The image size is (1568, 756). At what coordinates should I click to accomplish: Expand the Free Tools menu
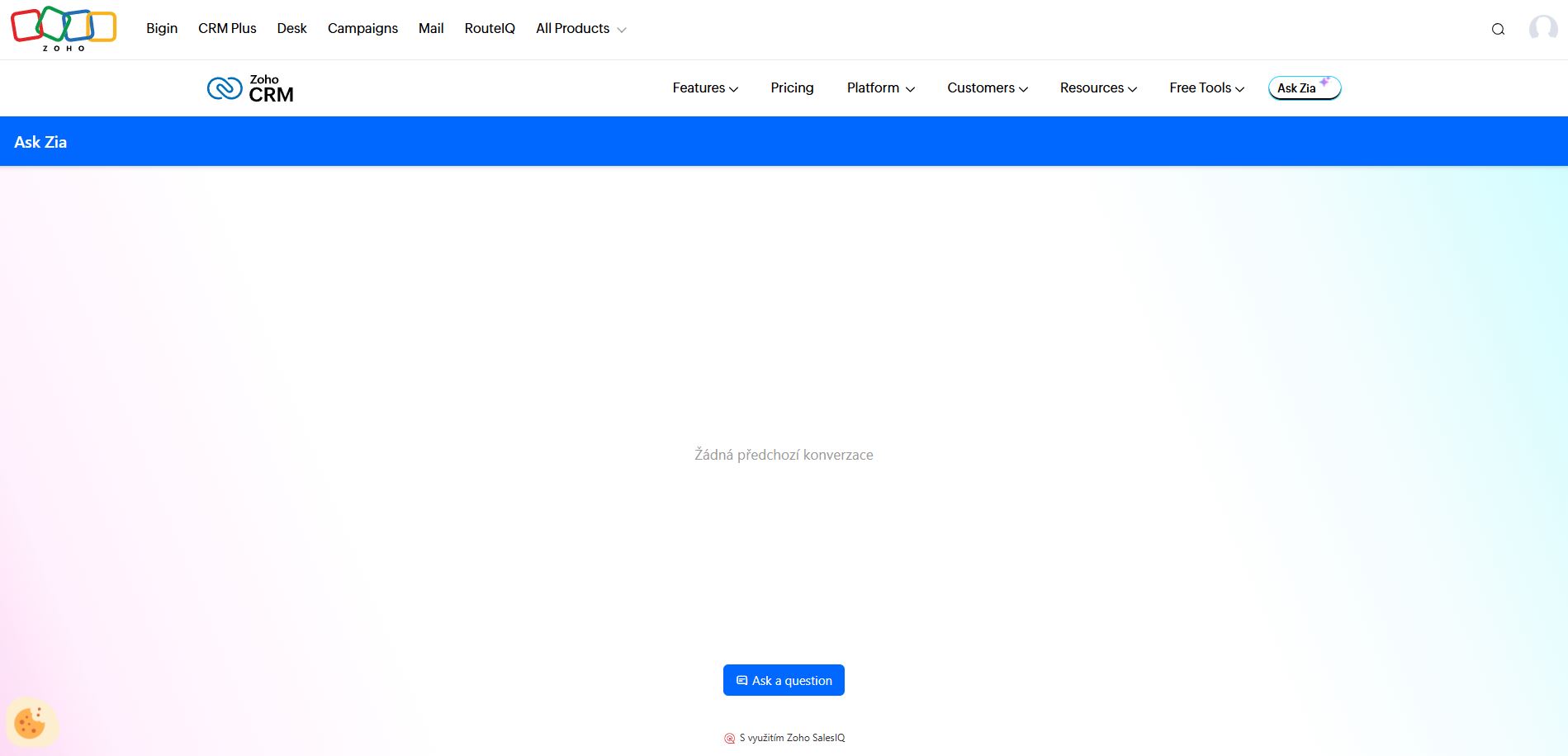coord(1206,87)
